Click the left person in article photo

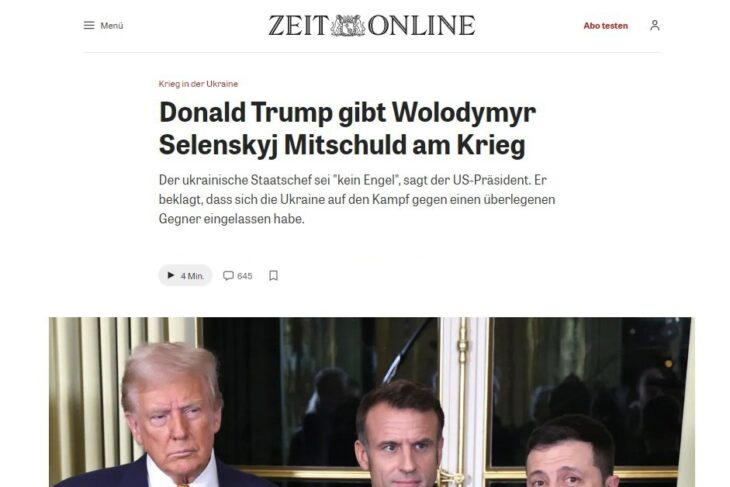click(x=171, y=416)
